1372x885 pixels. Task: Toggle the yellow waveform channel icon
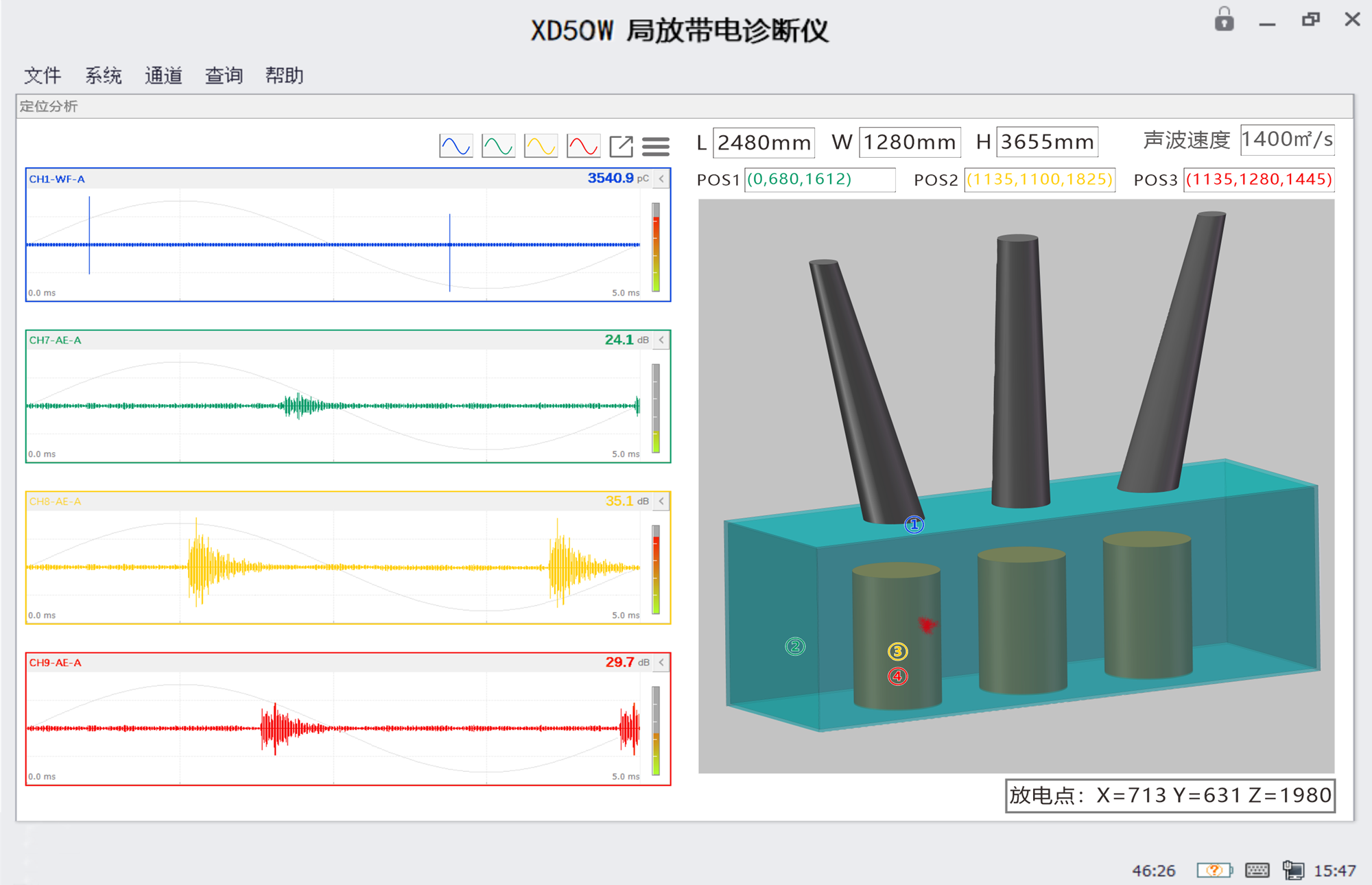click(541, 146)
